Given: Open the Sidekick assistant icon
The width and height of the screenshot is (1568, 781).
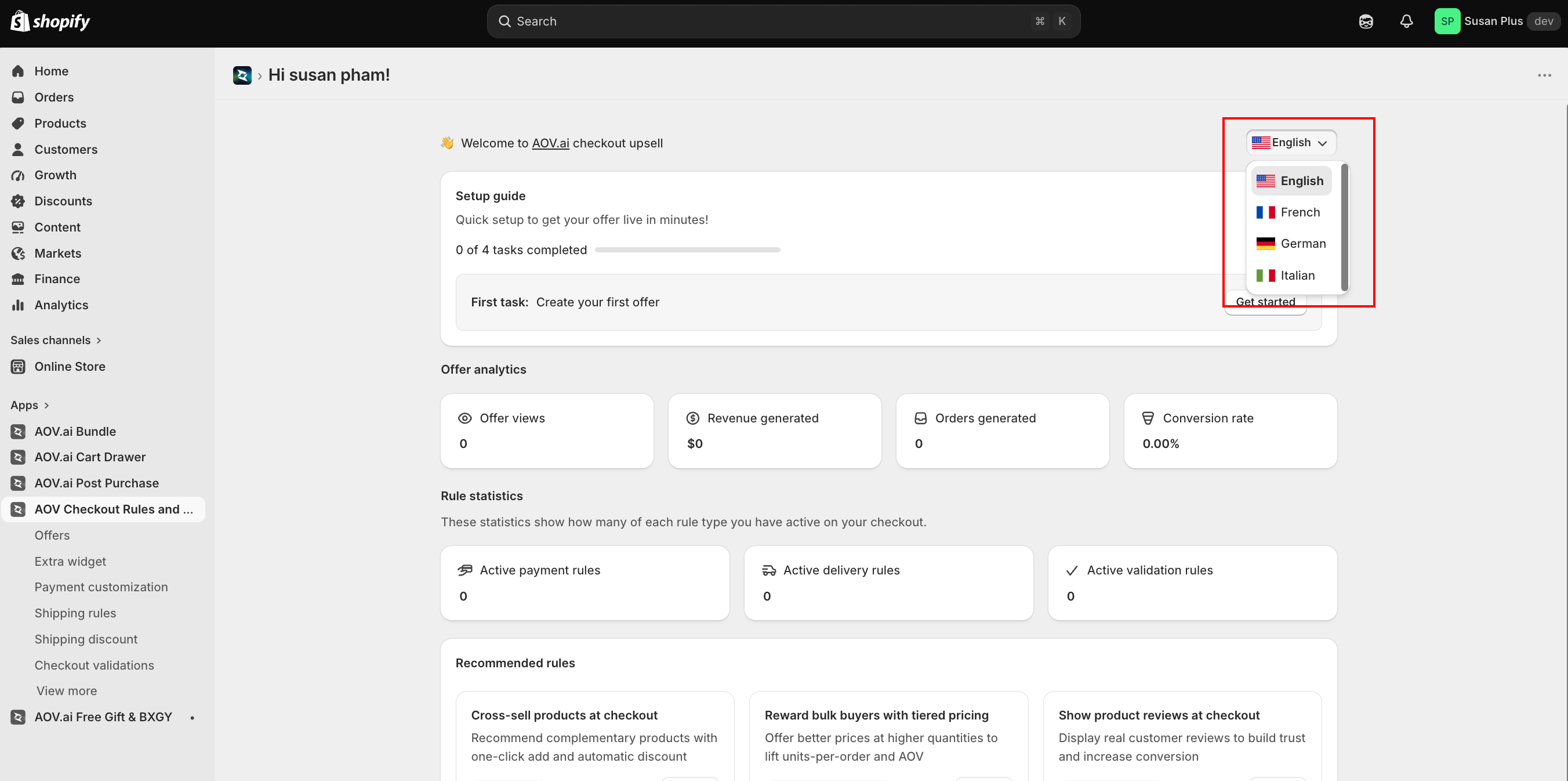Looking at the screenshot, I should 1366,21.
